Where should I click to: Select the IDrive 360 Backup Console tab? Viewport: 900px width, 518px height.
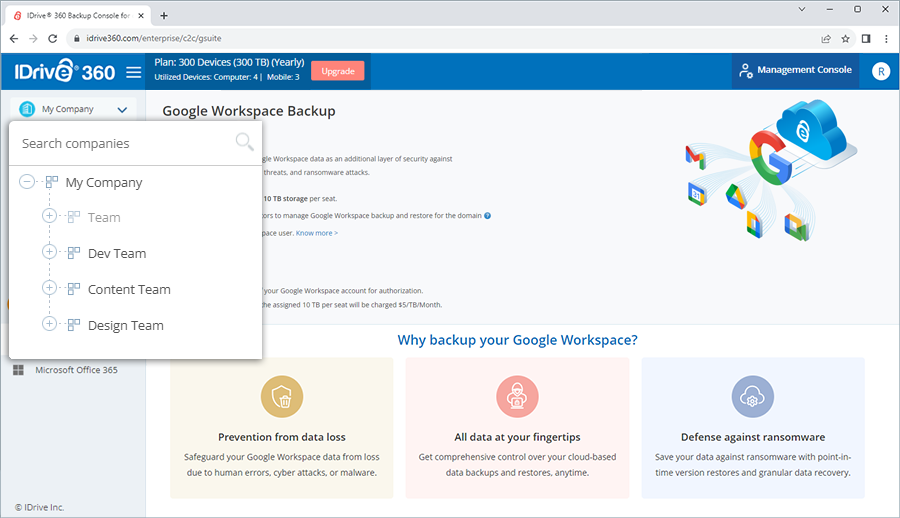point(79,16)
